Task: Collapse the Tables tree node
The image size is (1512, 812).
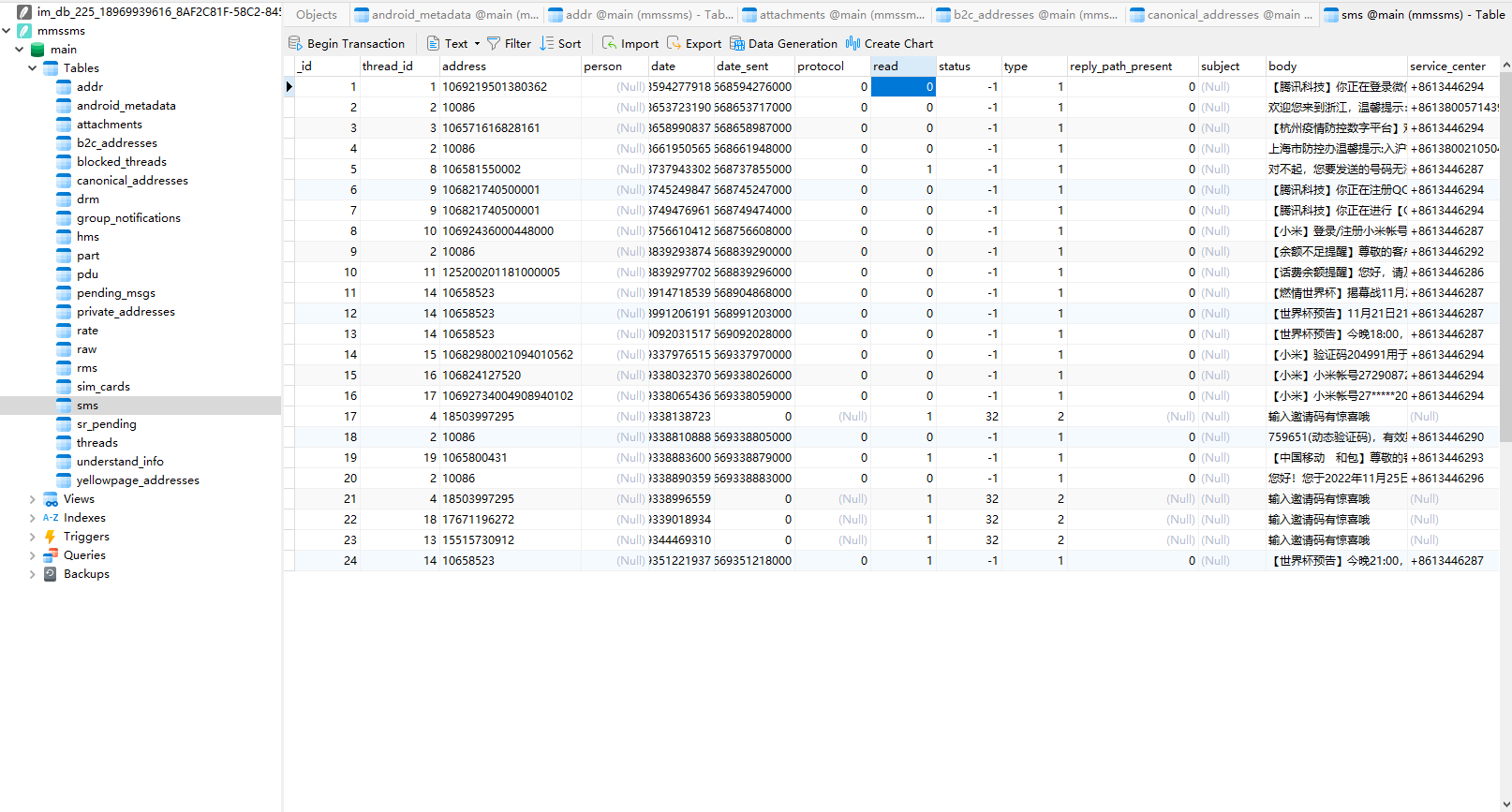Action: point(33,68)
